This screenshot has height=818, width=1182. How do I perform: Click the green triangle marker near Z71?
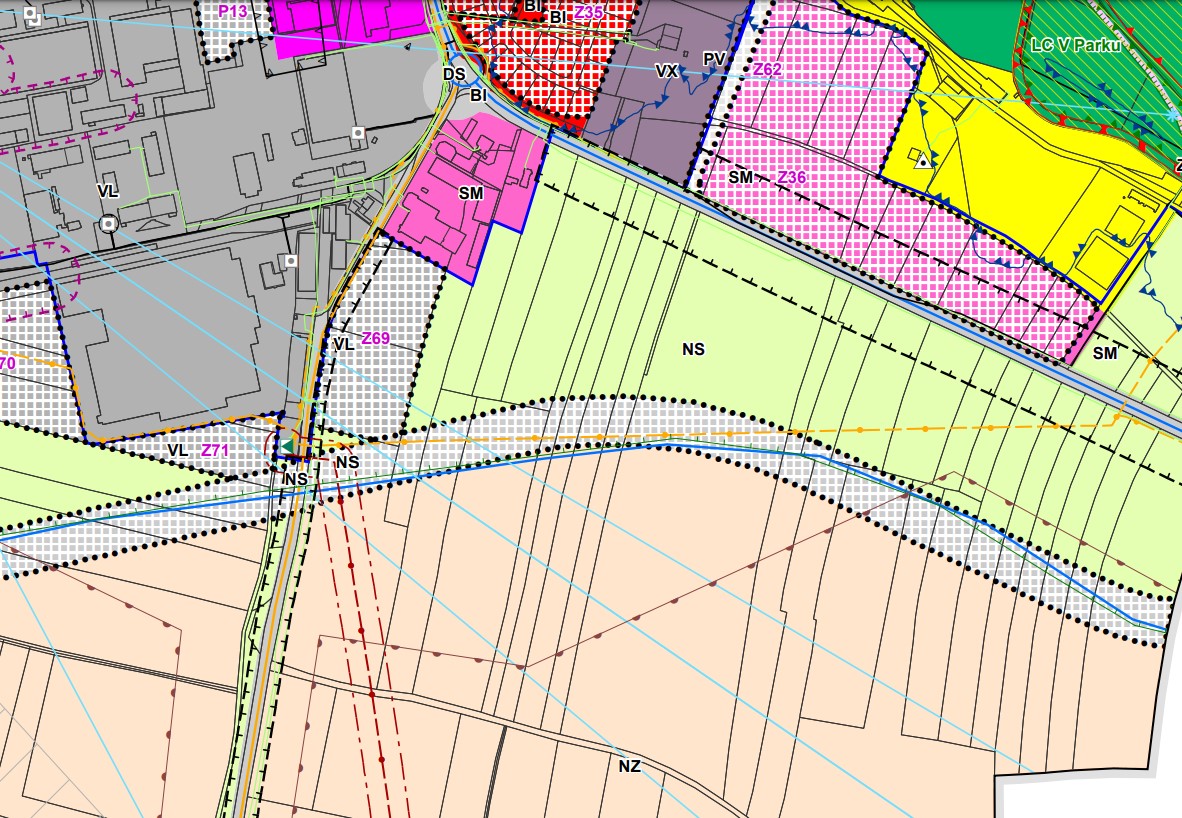287,446
